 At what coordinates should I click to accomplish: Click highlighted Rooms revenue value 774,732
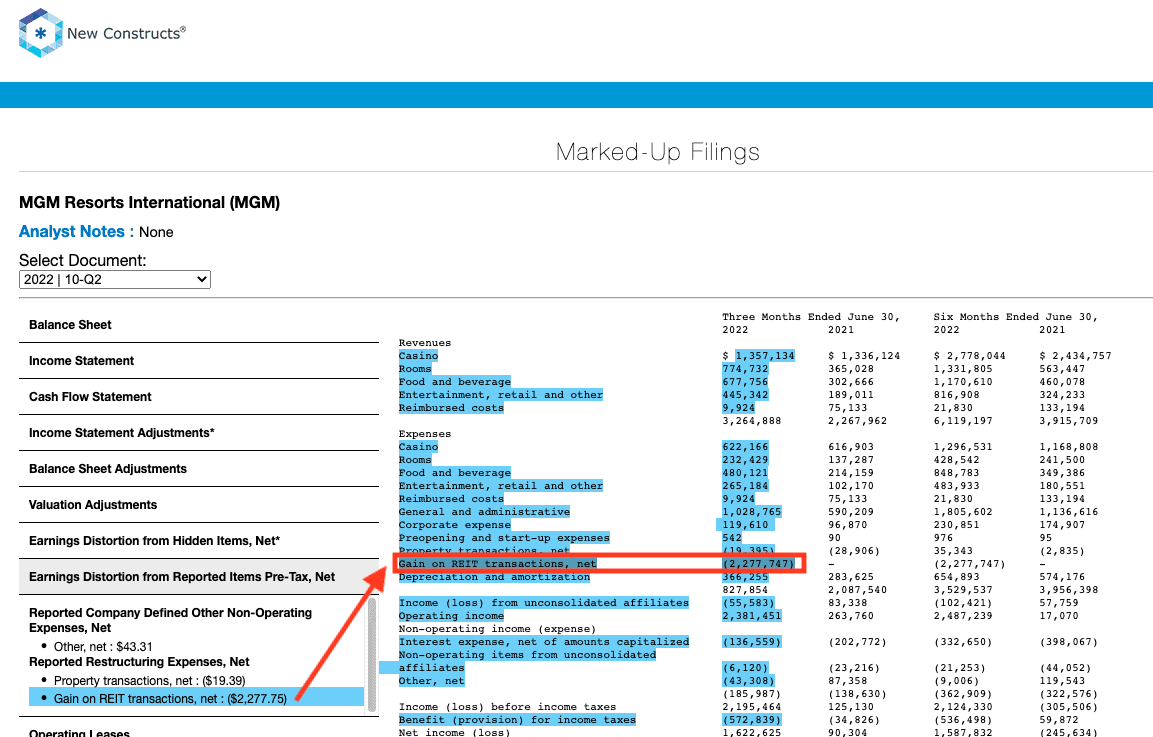click(x=745, y=369)
